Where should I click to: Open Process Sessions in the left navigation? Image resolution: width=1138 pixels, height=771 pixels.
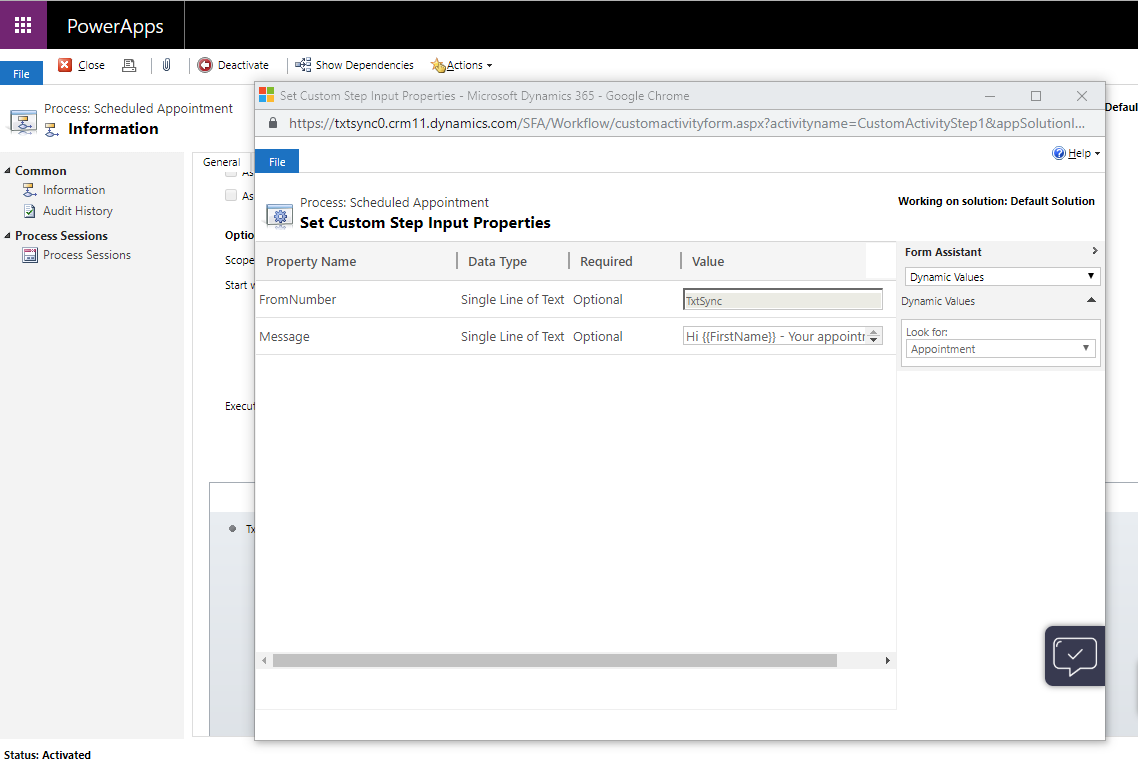[86, 255]
